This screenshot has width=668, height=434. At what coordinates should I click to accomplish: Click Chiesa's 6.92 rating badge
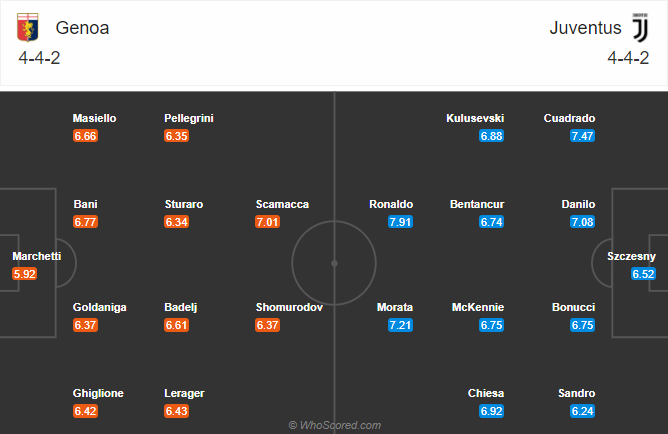[x=492, y=411]
